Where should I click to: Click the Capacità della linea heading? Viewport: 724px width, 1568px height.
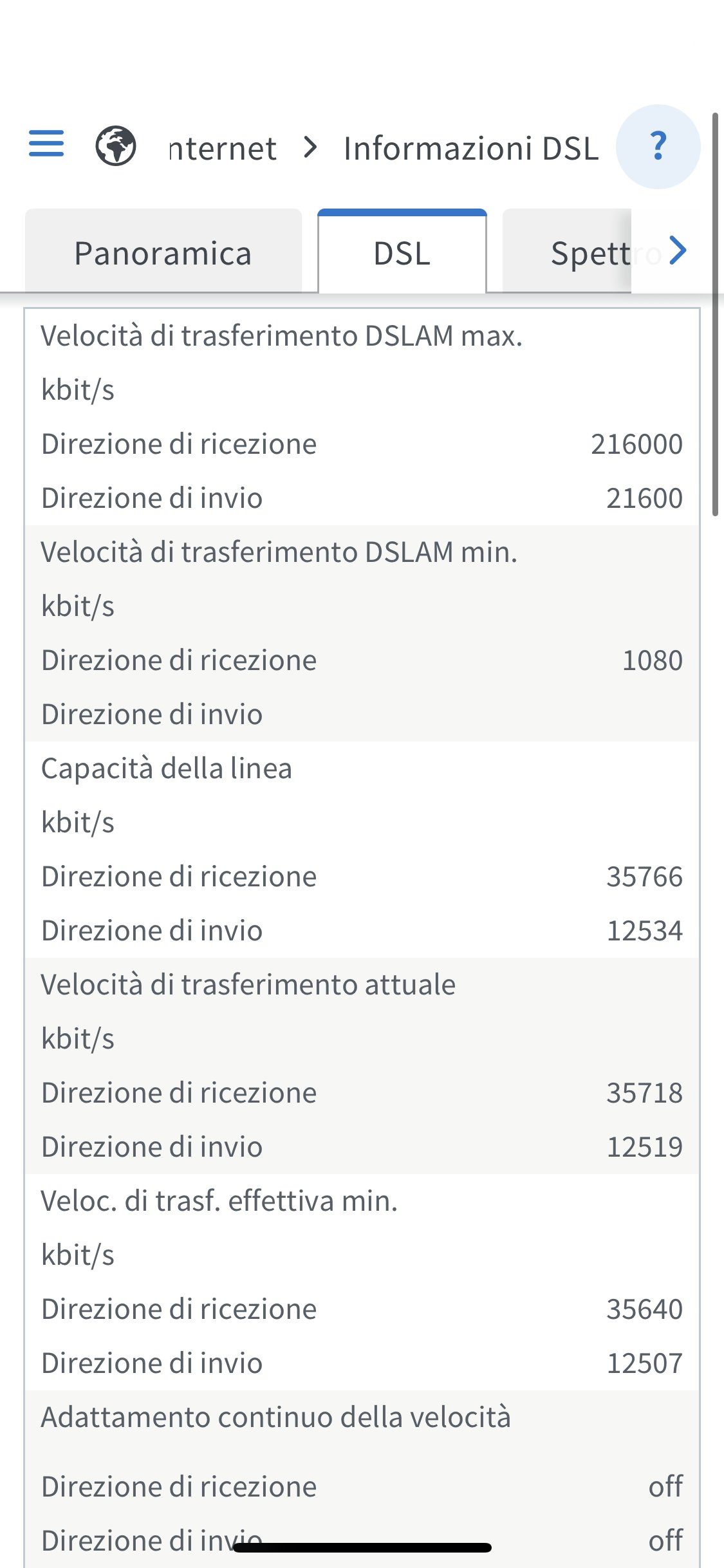click(x=167, y=769)
